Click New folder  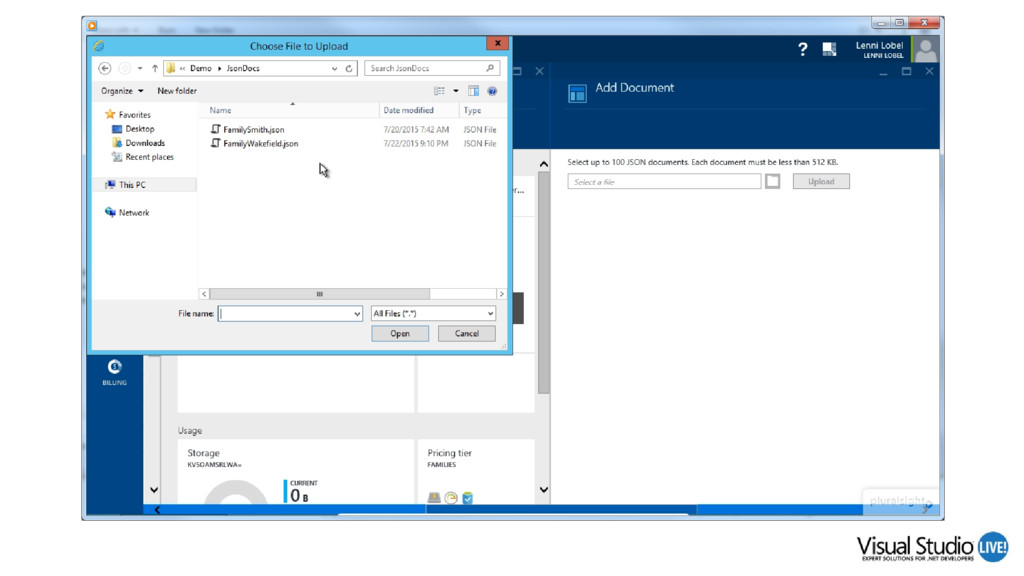click(177, 91)
